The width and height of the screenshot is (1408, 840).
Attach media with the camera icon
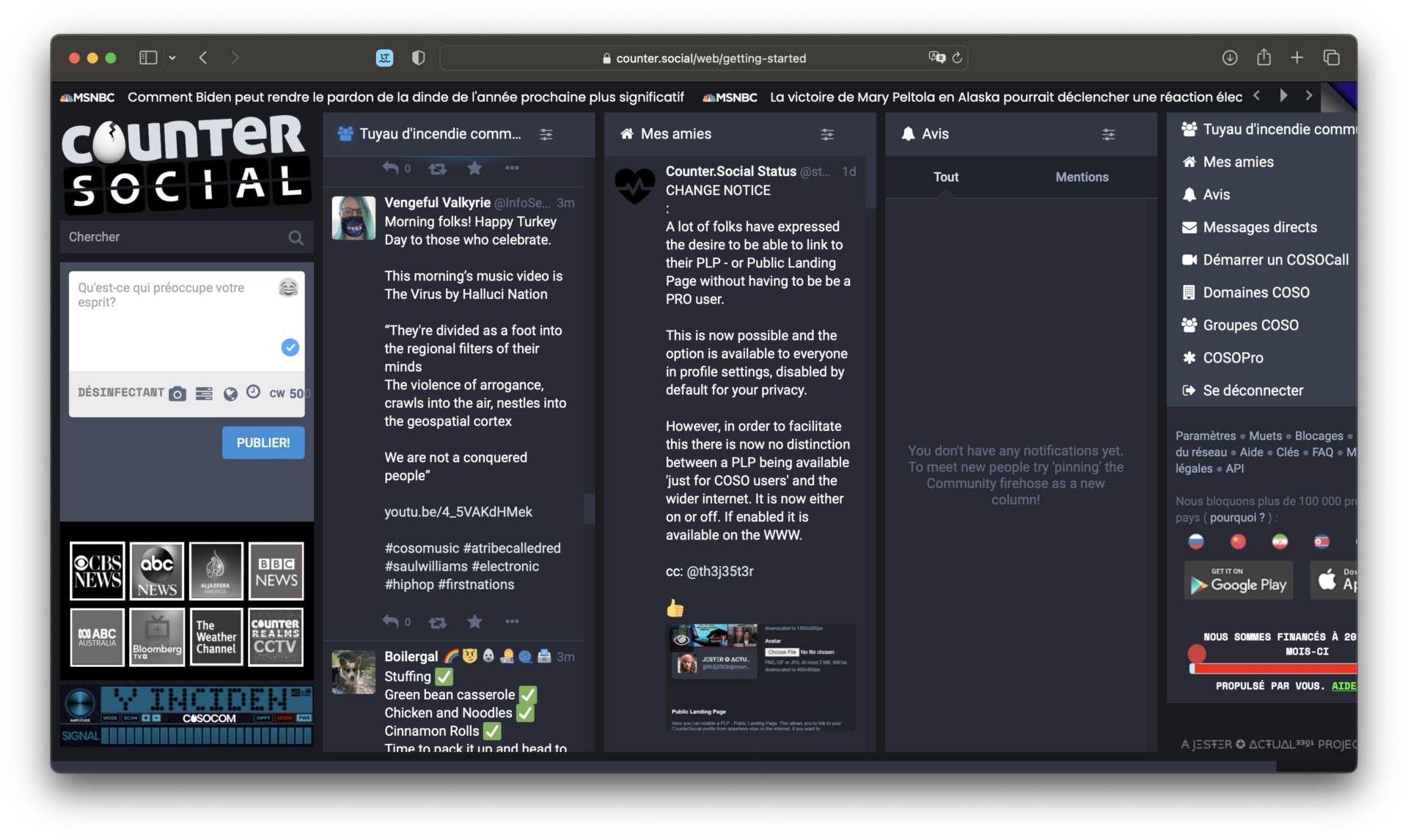177,394
